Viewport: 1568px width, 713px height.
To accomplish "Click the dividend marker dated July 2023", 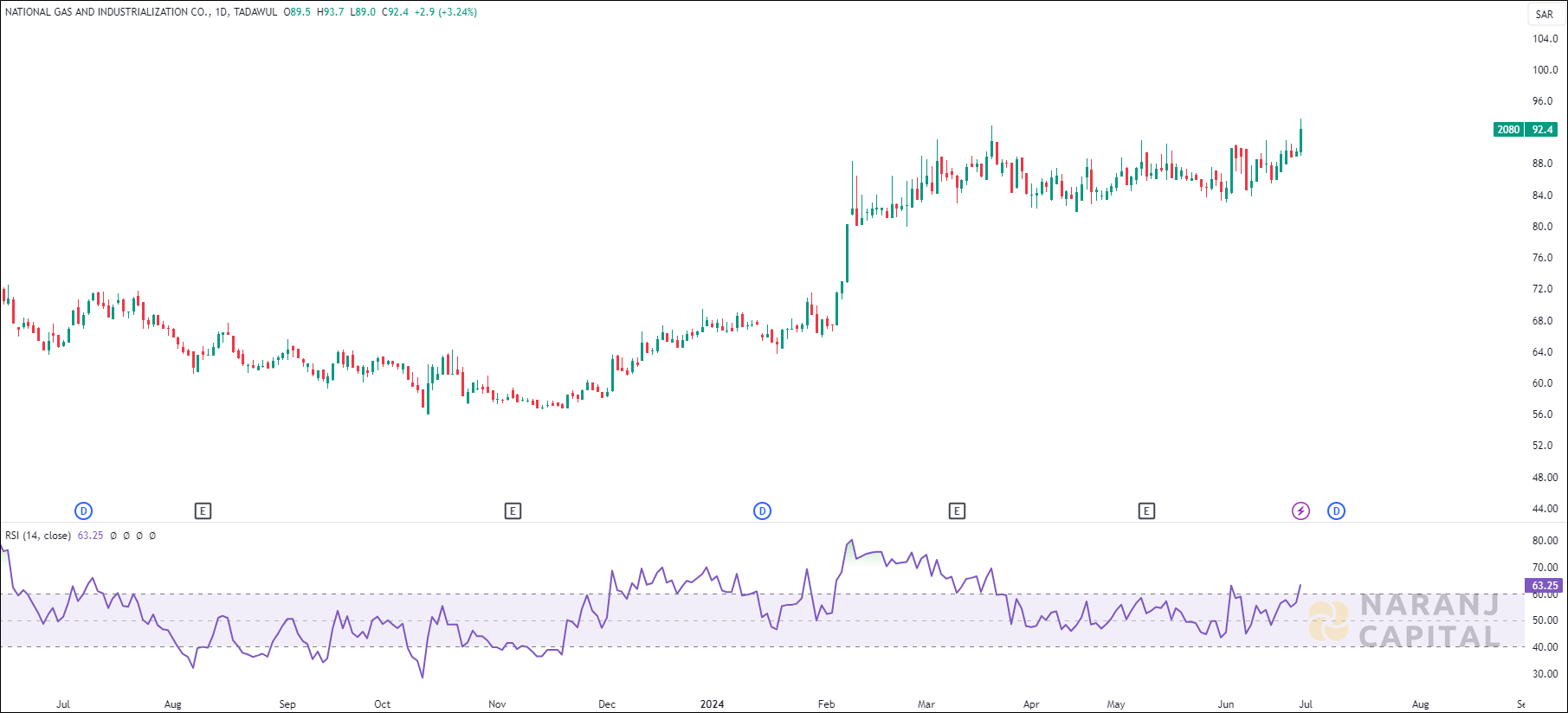I will pyautogui.click(x=84, y=511).
